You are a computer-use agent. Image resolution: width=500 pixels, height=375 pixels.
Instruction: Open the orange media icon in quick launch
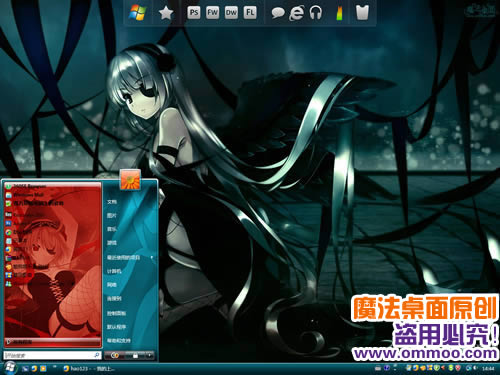(x=43, y=369)
